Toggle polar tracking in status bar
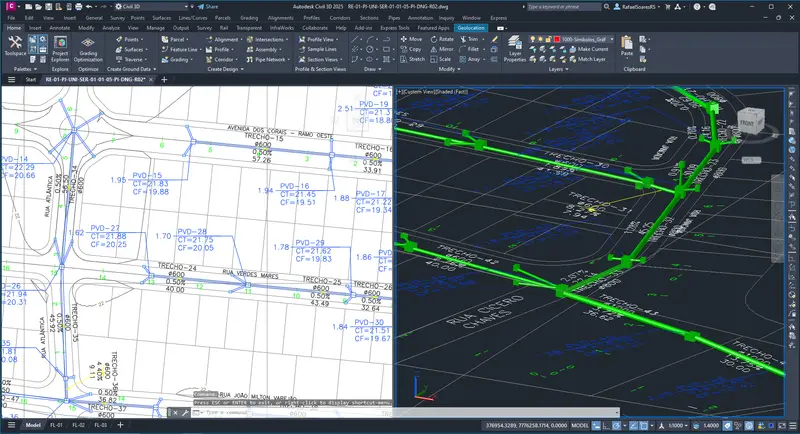Viewport: 800px width, 434px height. [617, 425]
